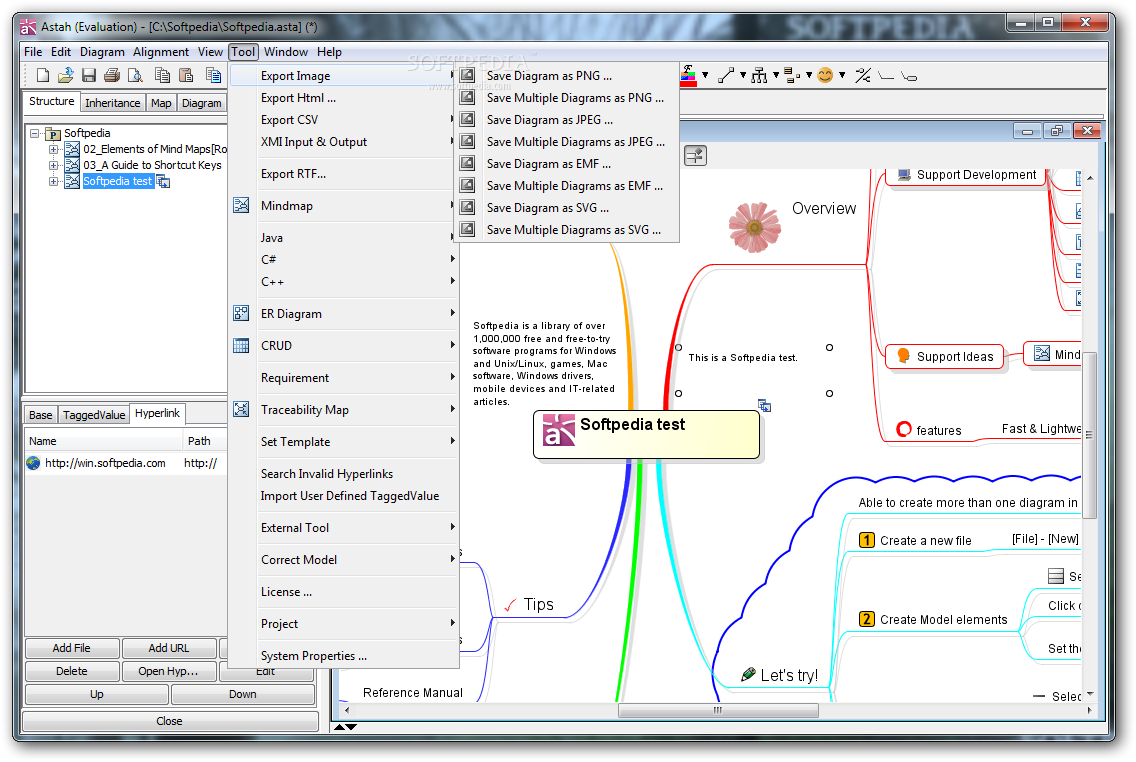Click the Delete button
1136x762 pixels.
pyautogui.click(x=72, y=671)
